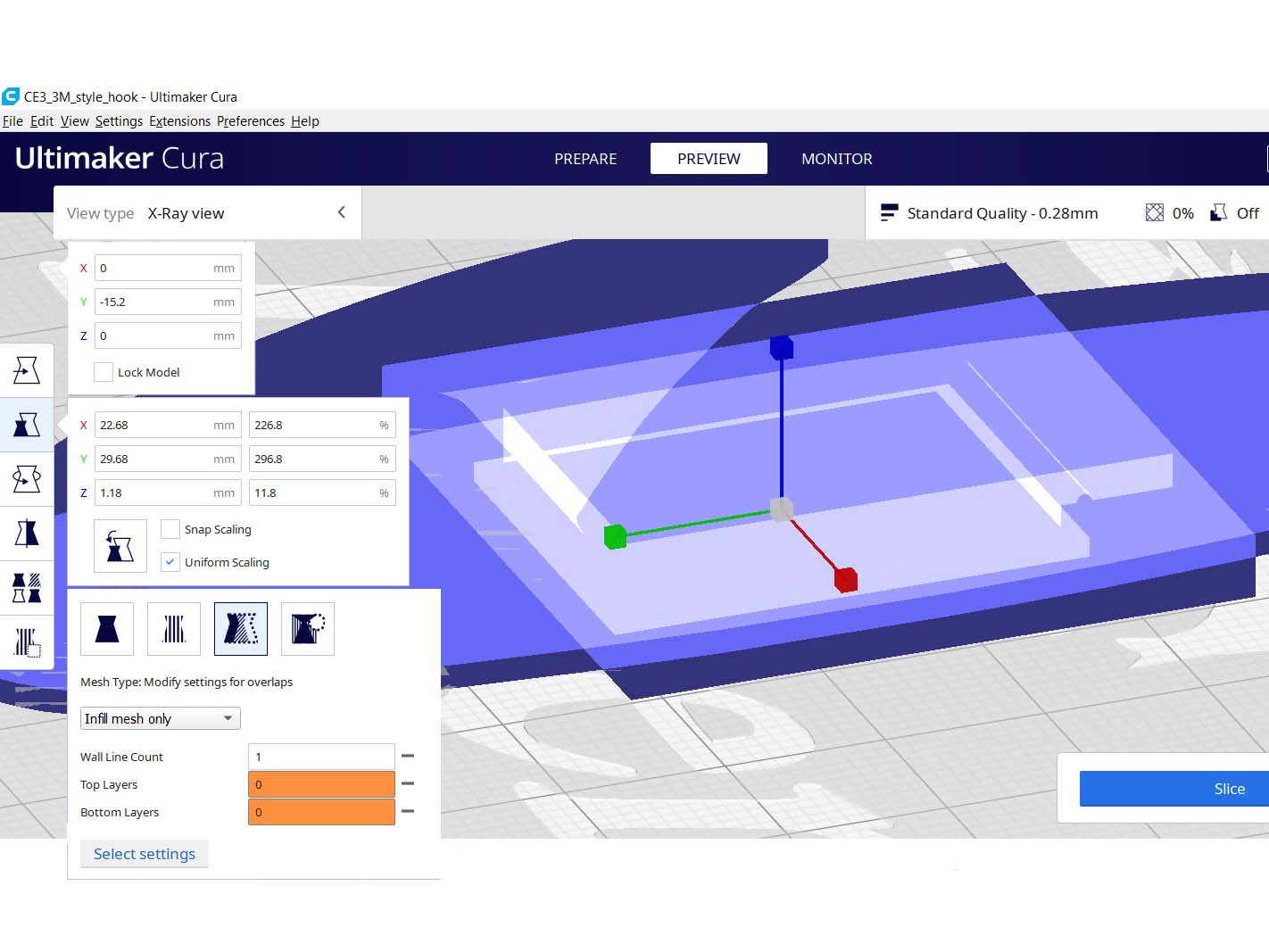Set mesh type to Normal model
The image size is (1269, 952).
(x=107, y=629)
